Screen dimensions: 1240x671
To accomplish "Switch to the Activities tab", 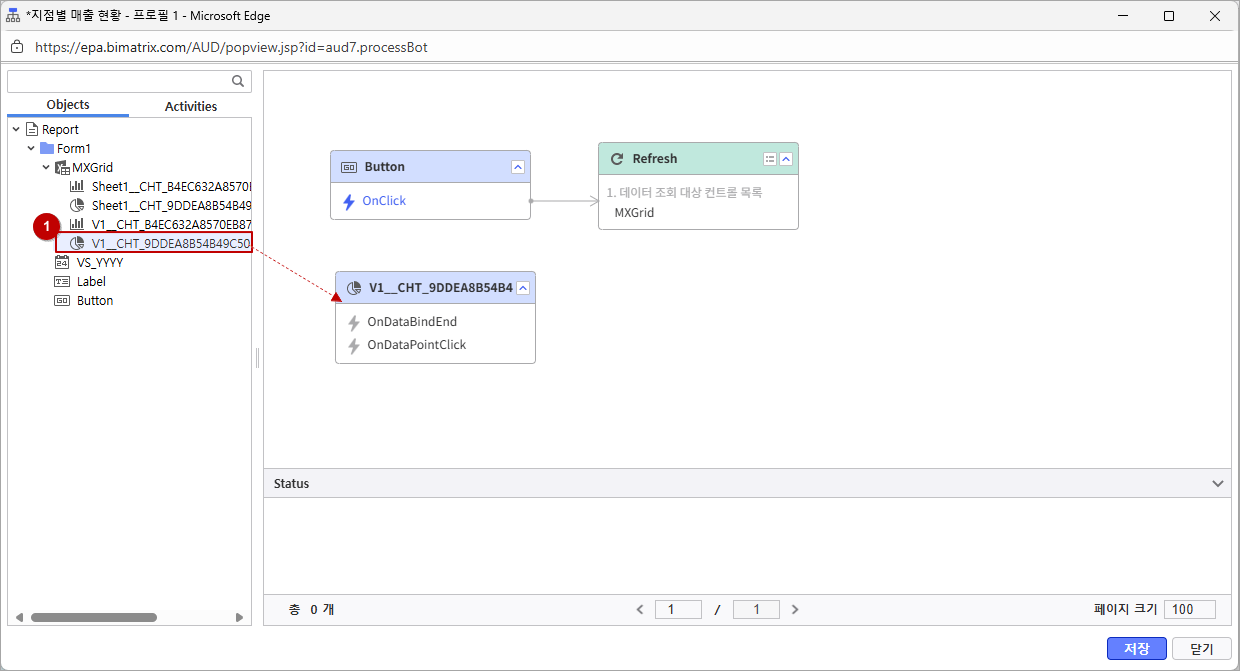I will 190,106.
